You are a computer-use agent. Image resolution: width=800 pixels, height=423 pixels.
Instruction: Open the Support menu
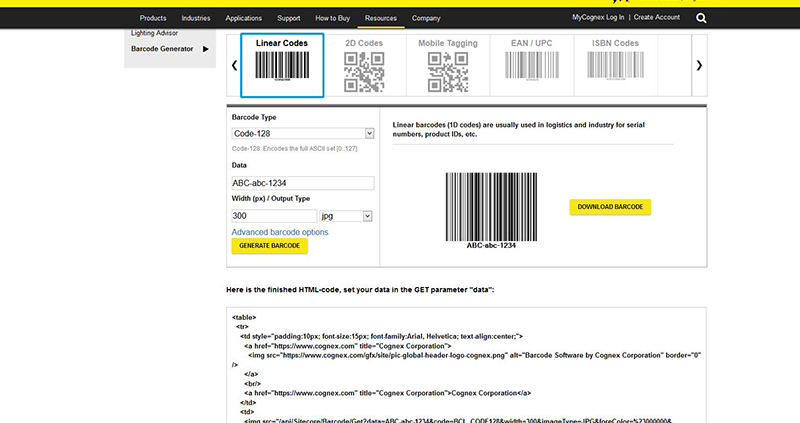pyautogui.click(x=289, y=18)
